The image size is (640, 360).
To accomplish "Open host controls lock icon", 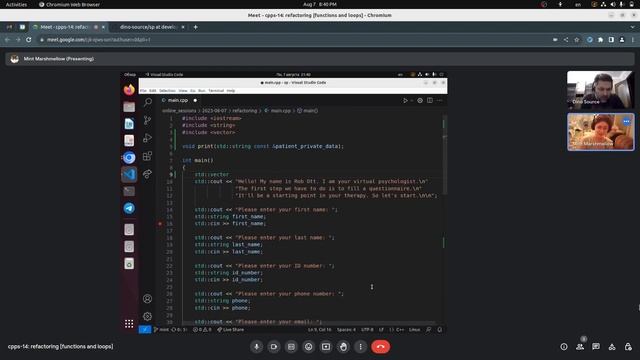I will [x=628, y=347].
